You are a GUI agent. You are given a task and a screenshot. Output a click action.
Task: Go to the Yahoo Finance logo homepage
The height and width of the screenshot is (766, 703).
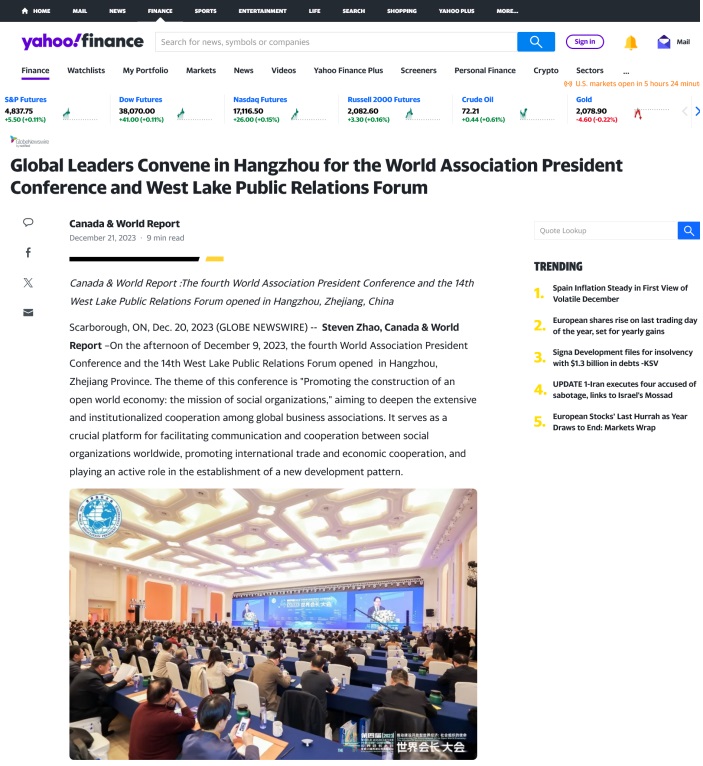[82, 42]
